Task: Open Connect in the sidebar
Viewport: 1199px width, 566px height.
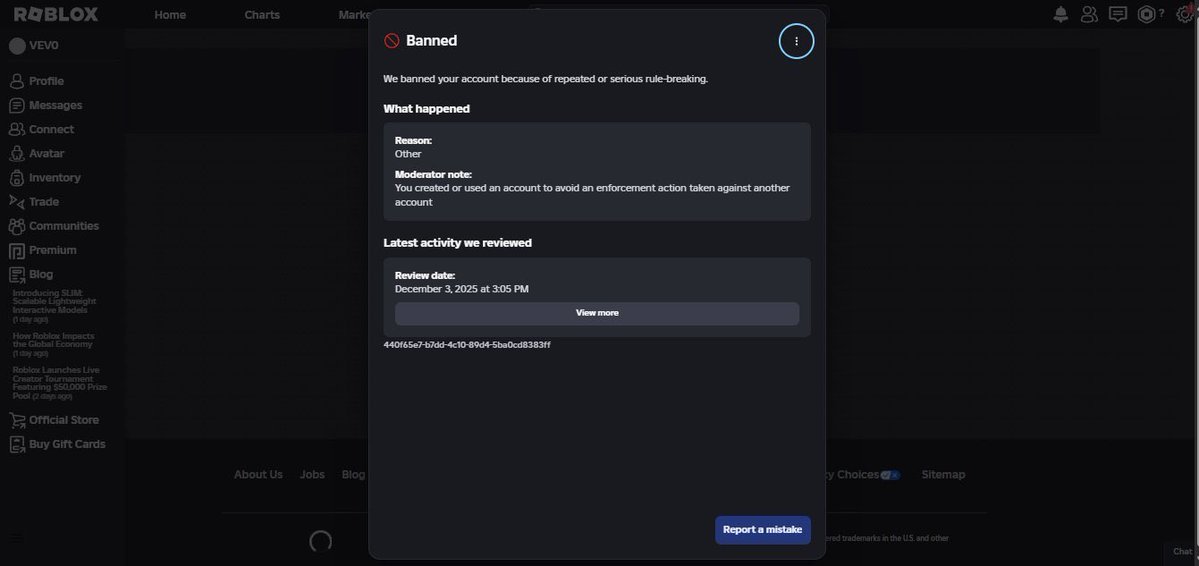Action: 41,129
